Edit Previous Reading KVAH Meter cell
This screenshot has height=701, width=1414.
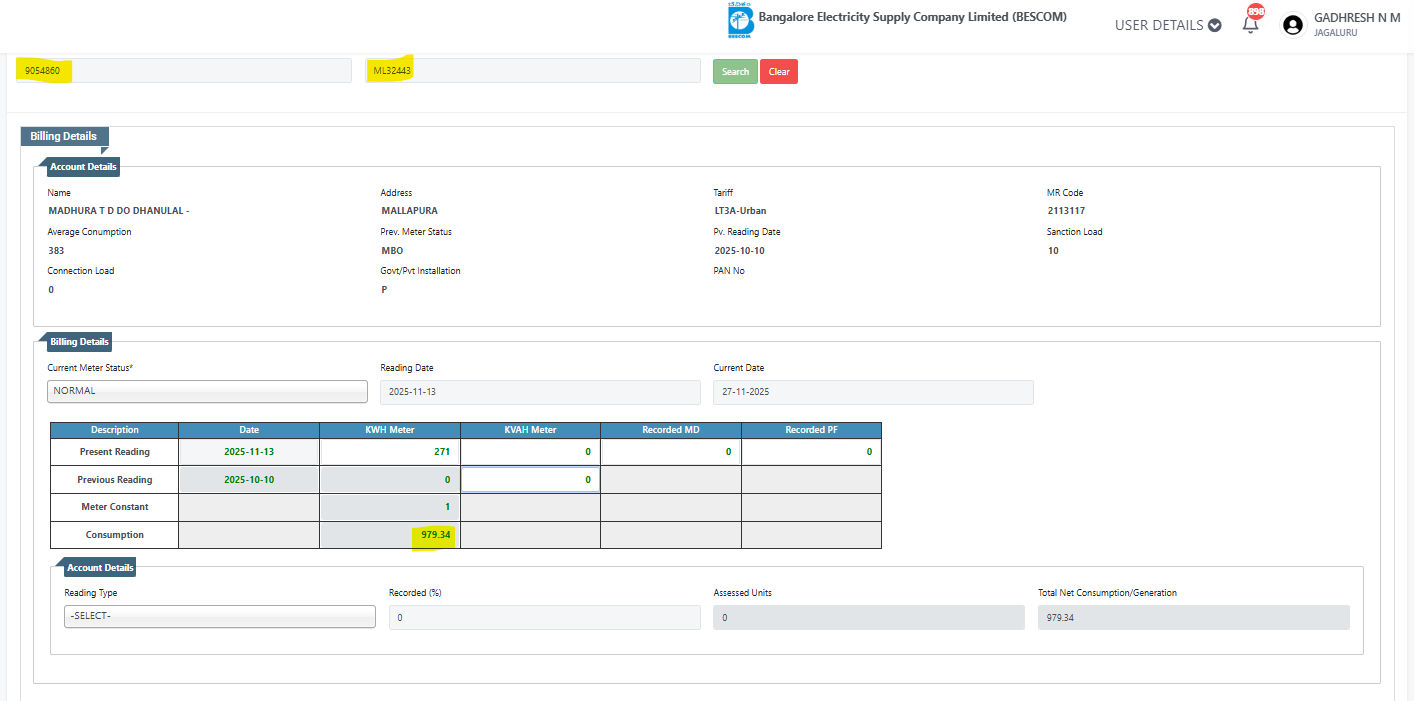[530, 480]
